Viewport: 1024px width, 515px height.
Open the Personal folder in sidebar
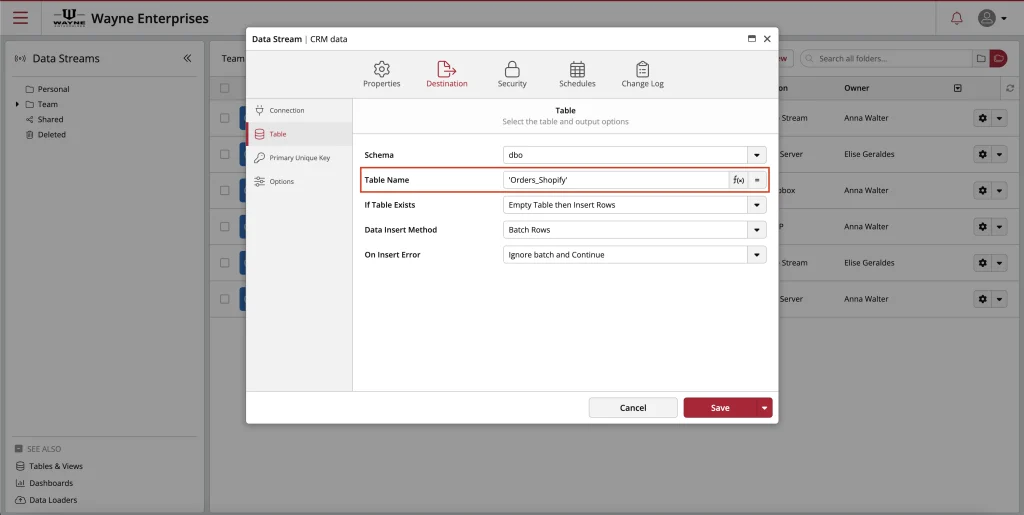tap(47, 89)
